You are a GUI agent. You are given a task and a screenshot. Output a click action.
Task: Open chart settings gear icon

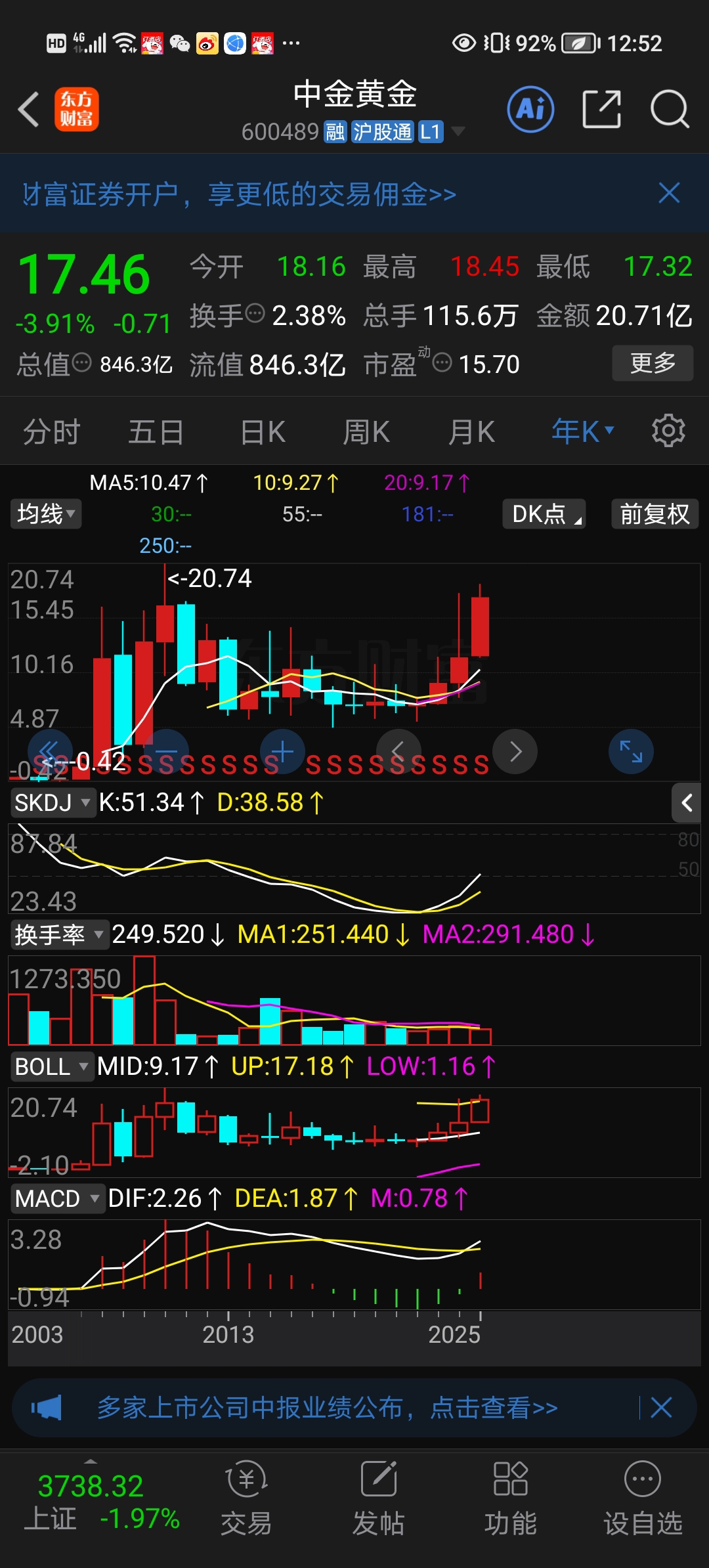pyautogui.click(x=668, y=431)
